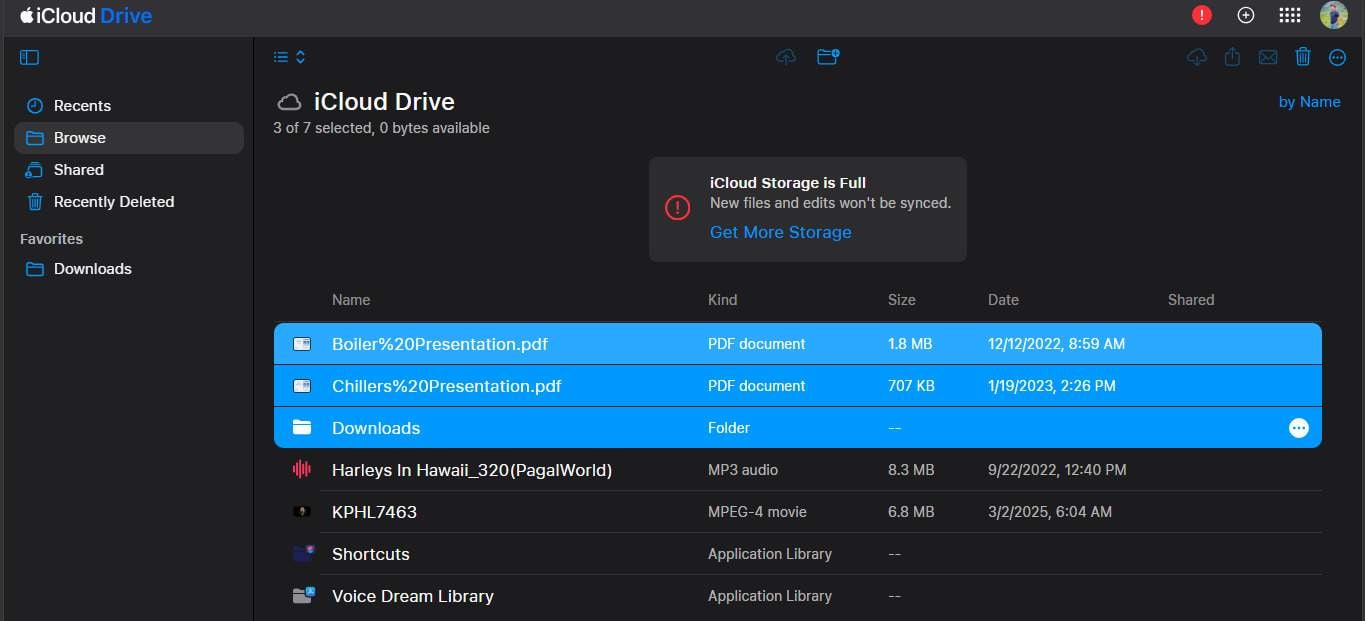The height and width of the screenshot is (621, 1365).
Task: Create a new folder with the toolbar icon
Action: [x=828, y=57]
